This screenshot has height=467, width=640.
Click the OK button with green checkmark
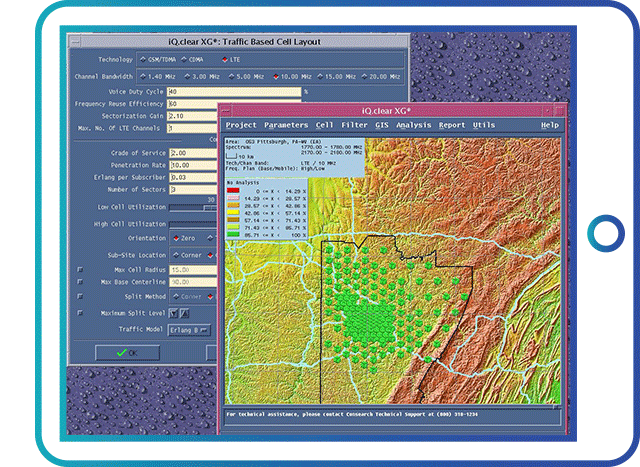[127, 353]
